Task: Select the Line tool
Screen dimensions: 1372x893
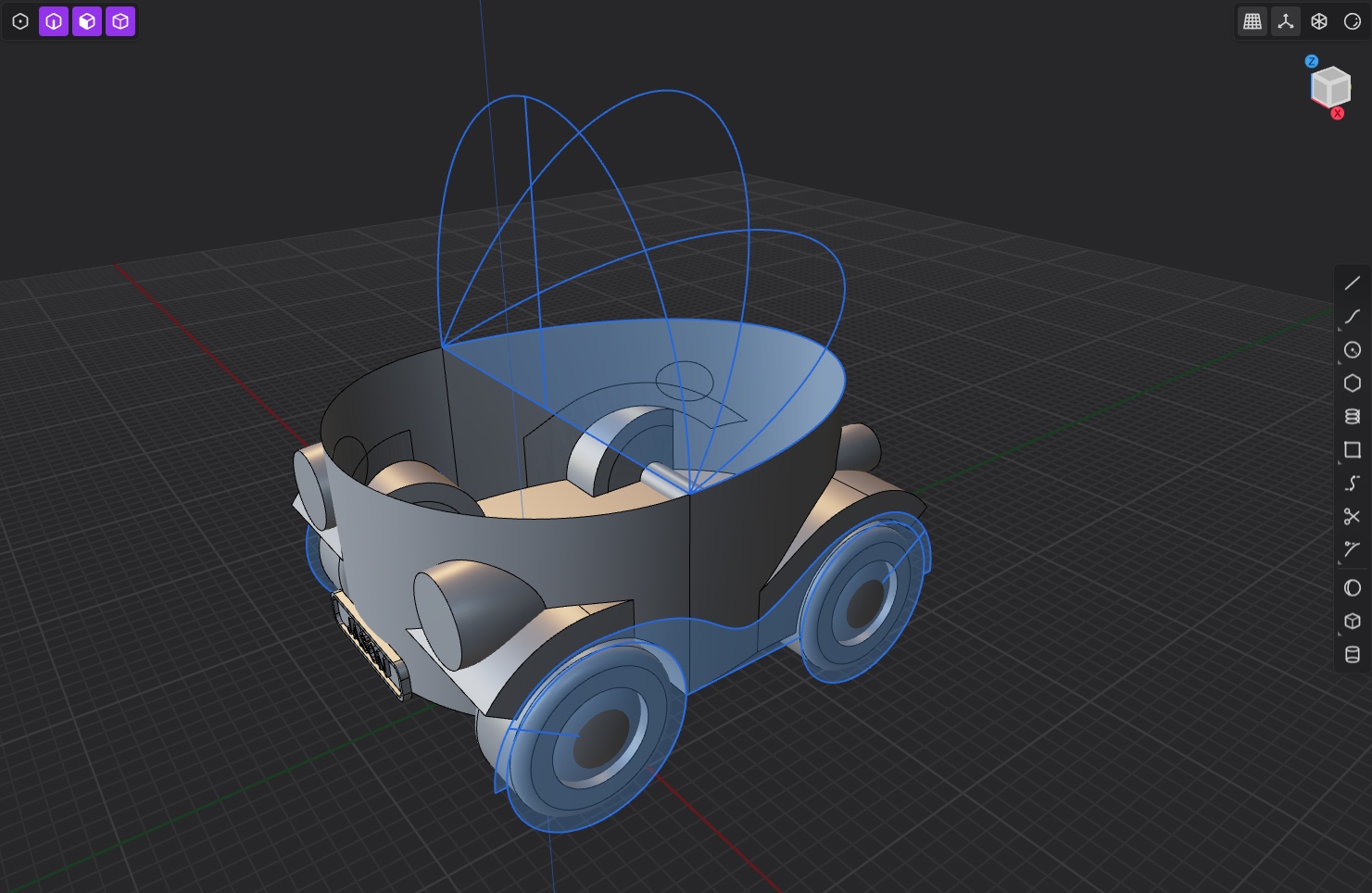Action: [1353, 283]
